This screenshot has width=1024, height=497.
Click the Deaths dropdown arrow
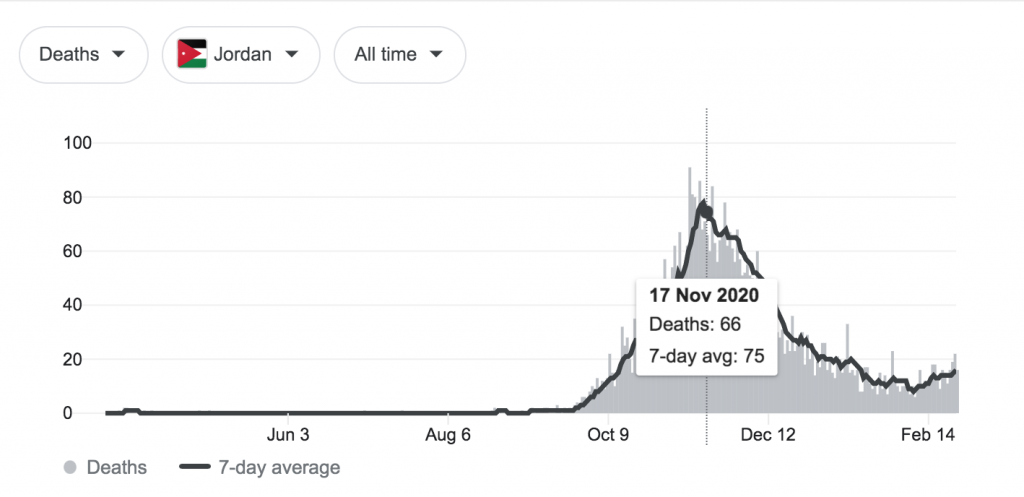pyautogui.click(x=118, y=54)
